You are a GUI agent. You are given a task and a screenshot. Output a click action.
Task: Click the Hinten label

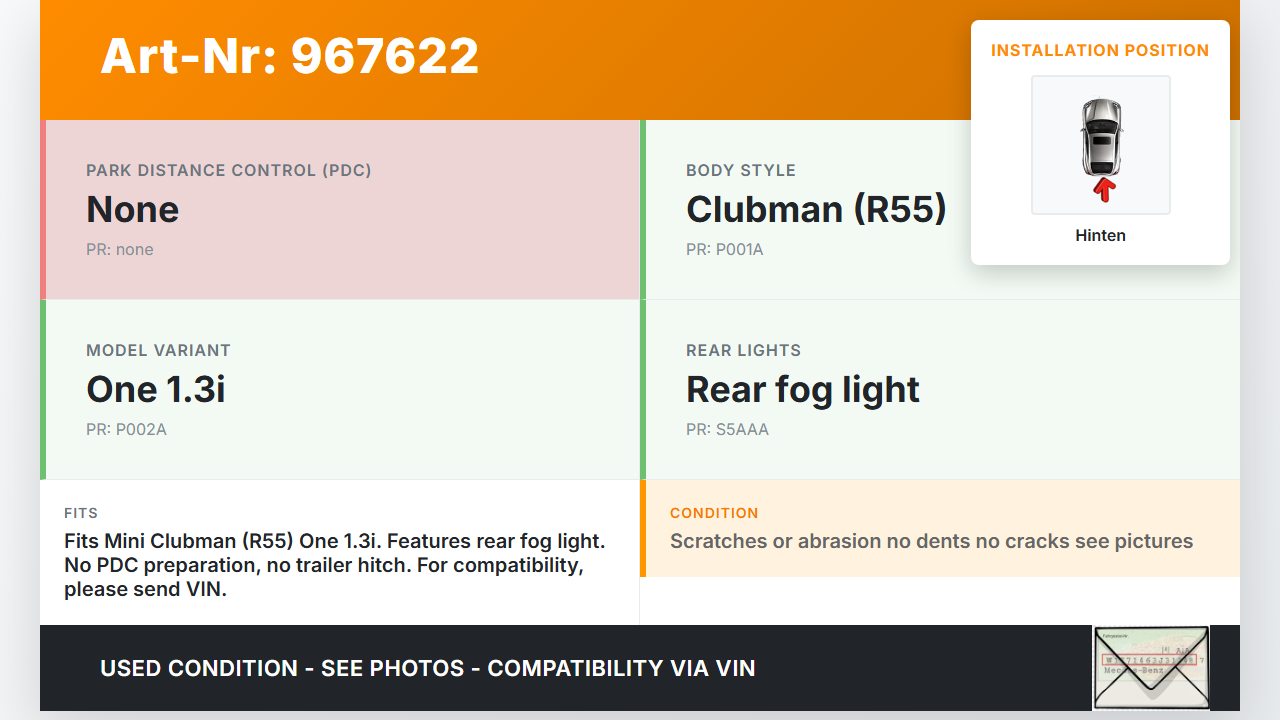1100,236
